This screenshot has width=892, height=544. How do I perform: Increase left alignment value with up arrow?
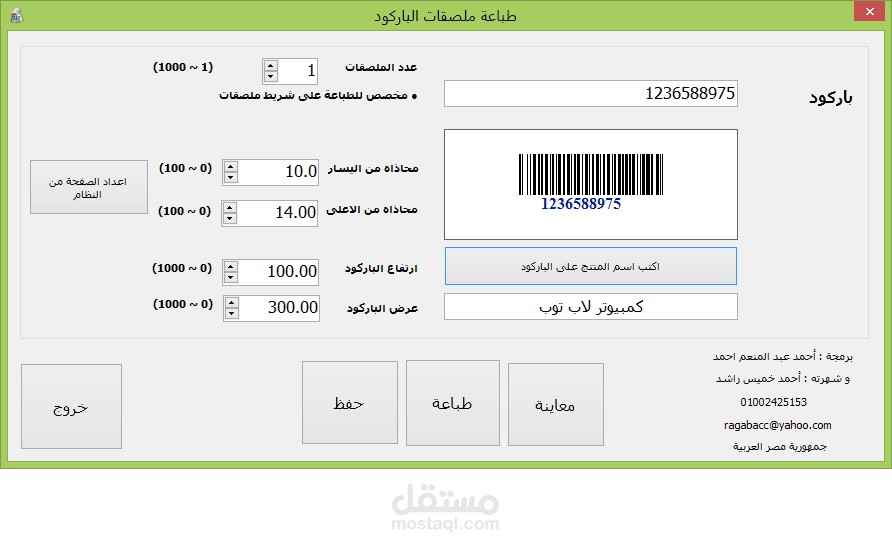(230, 167)
